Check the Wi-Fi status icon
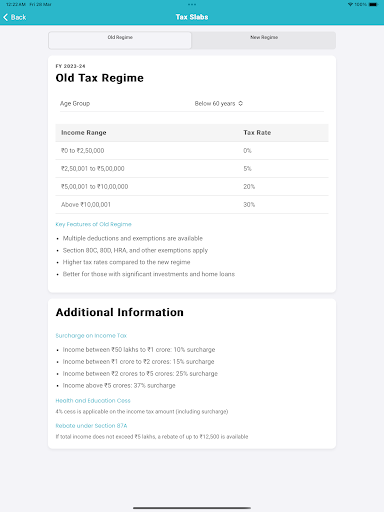 coord(350,4)
